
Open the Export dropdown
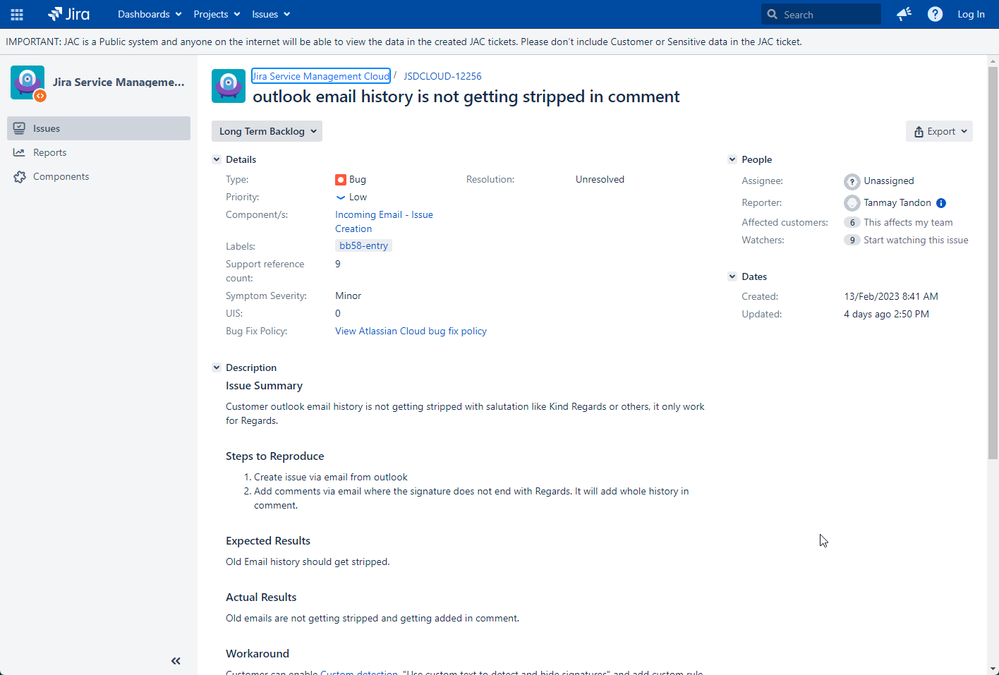(x=939, y=131)
